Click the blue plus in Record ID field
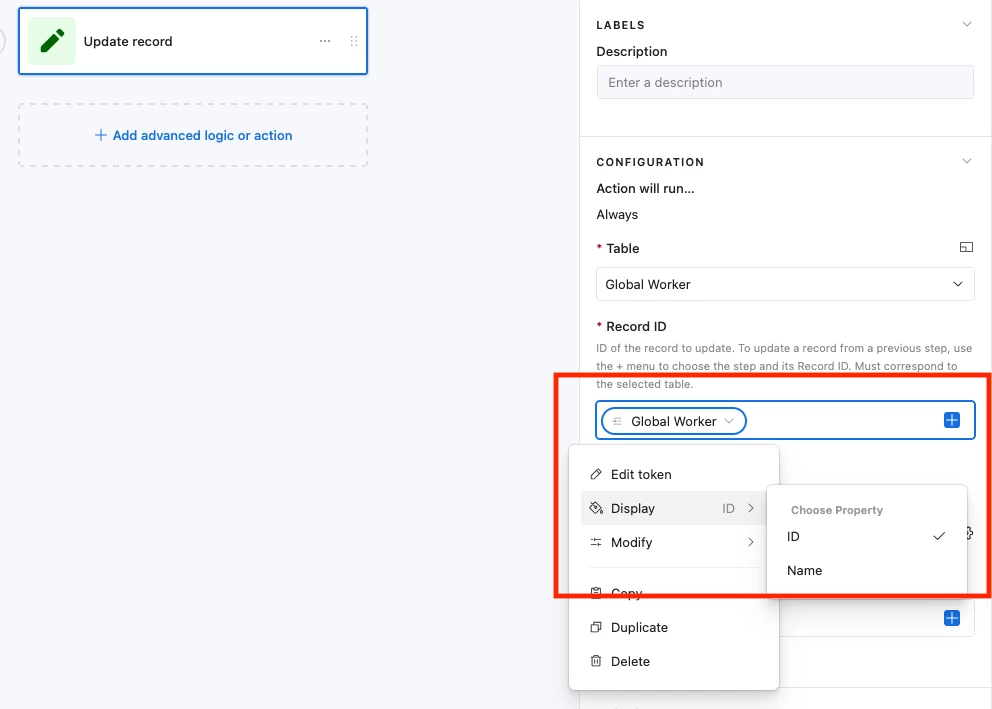Screen dimensions: 992x709 click(952, 420)
